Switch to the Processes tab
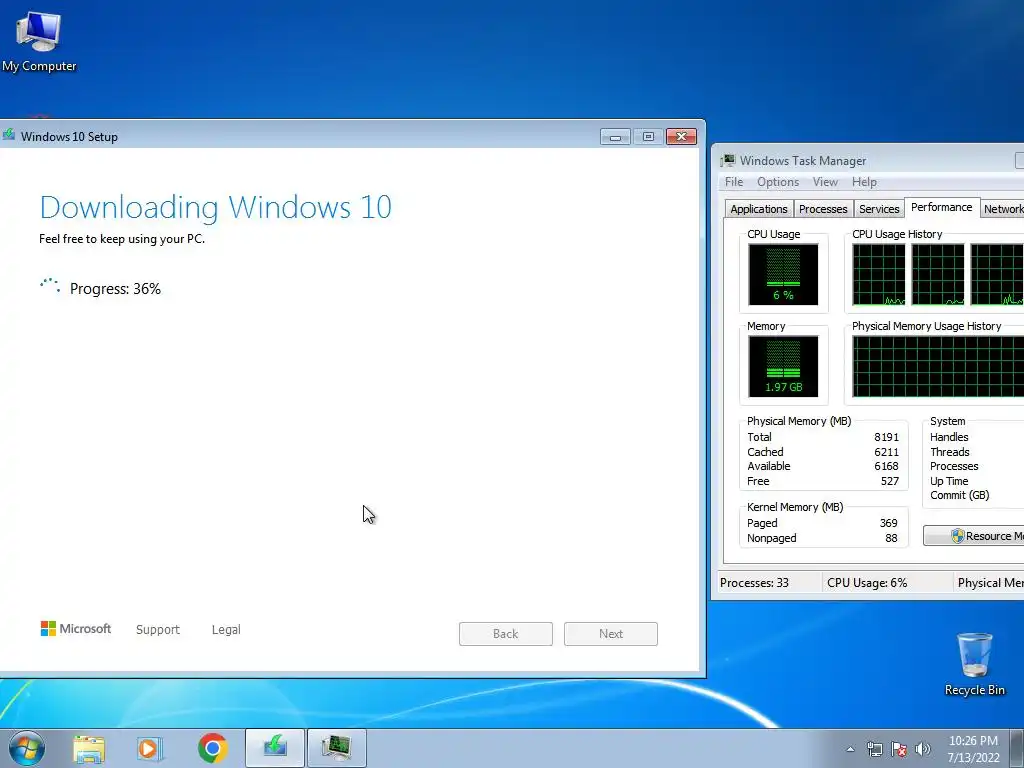 click(x=823, y=209)
